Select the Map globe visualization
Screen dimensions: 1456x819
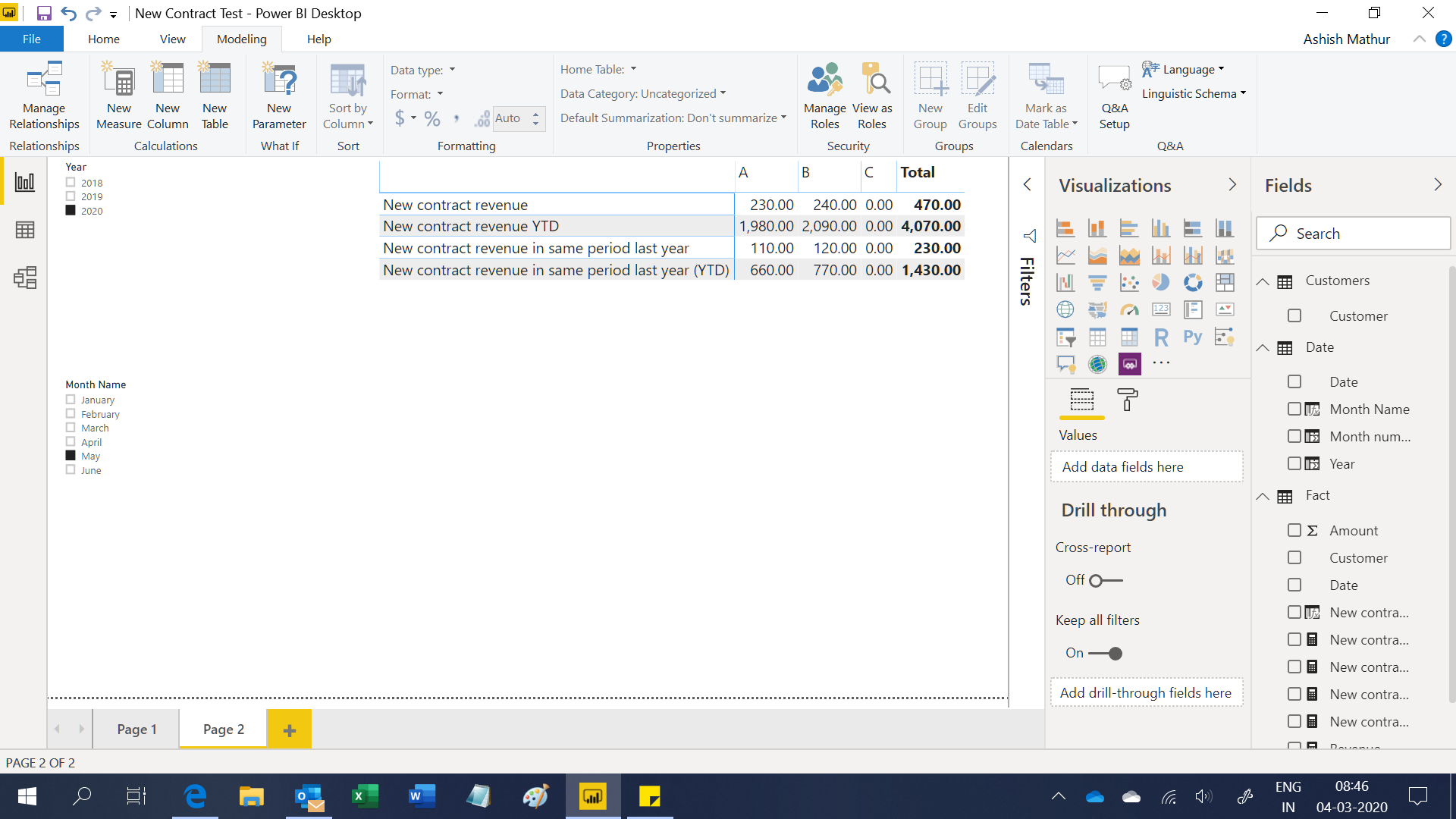tap(1065, 309)
